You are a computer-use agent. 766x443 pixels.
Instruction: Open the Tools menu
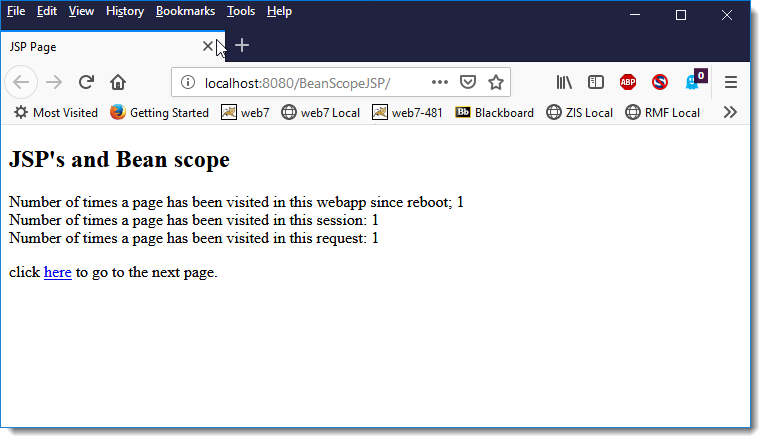[x=241, y=11]
